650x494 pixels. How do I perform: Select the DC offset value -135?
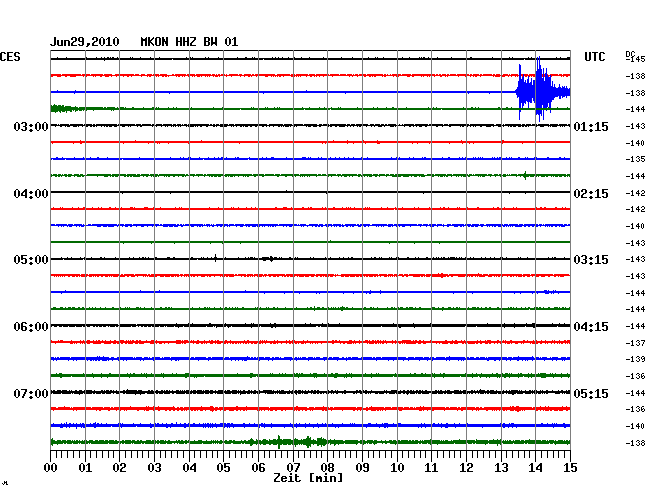(x=635, y=159)
